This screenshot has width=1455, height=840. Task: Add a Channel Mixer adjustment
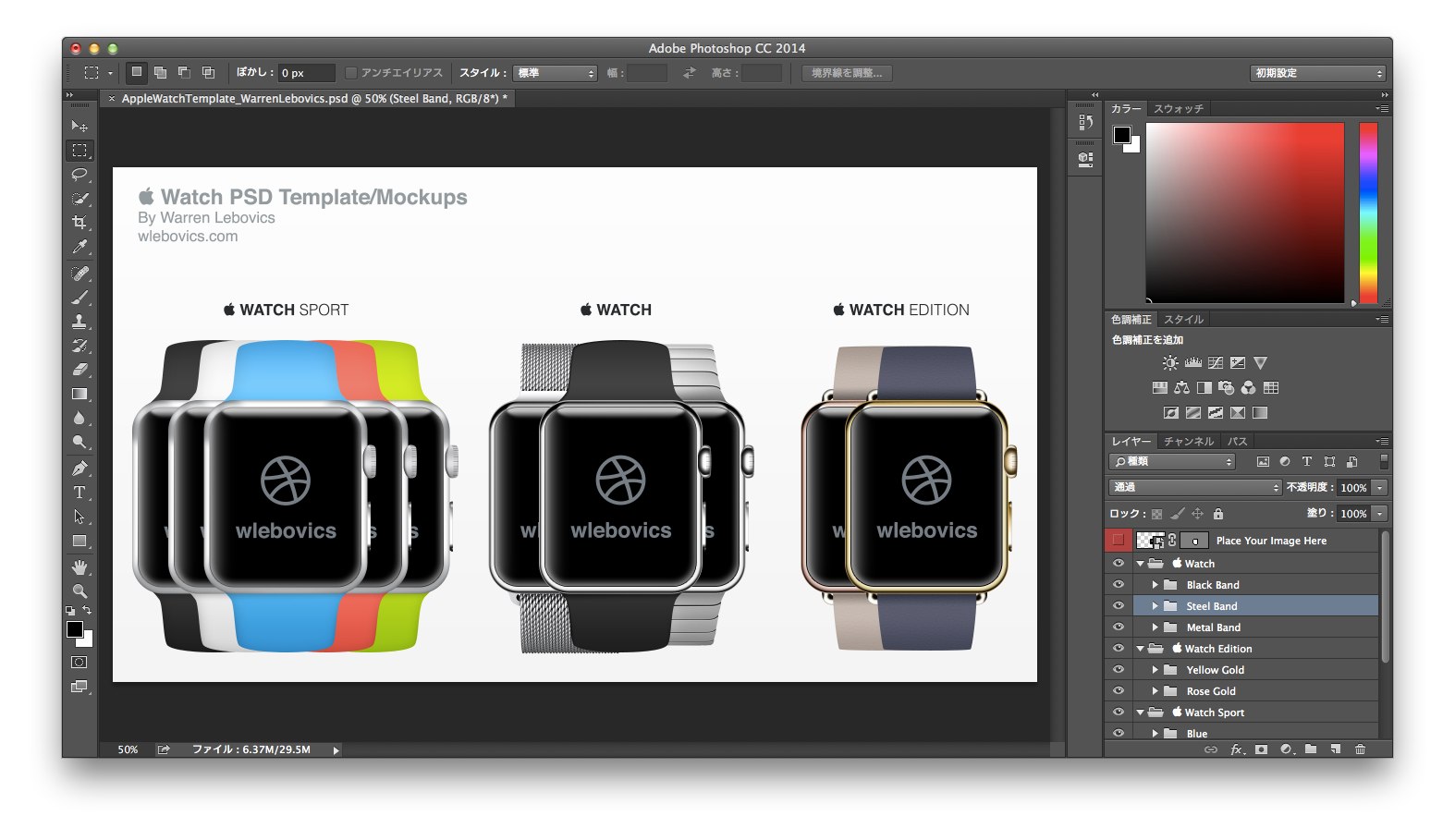click(x=1249, y=388)
